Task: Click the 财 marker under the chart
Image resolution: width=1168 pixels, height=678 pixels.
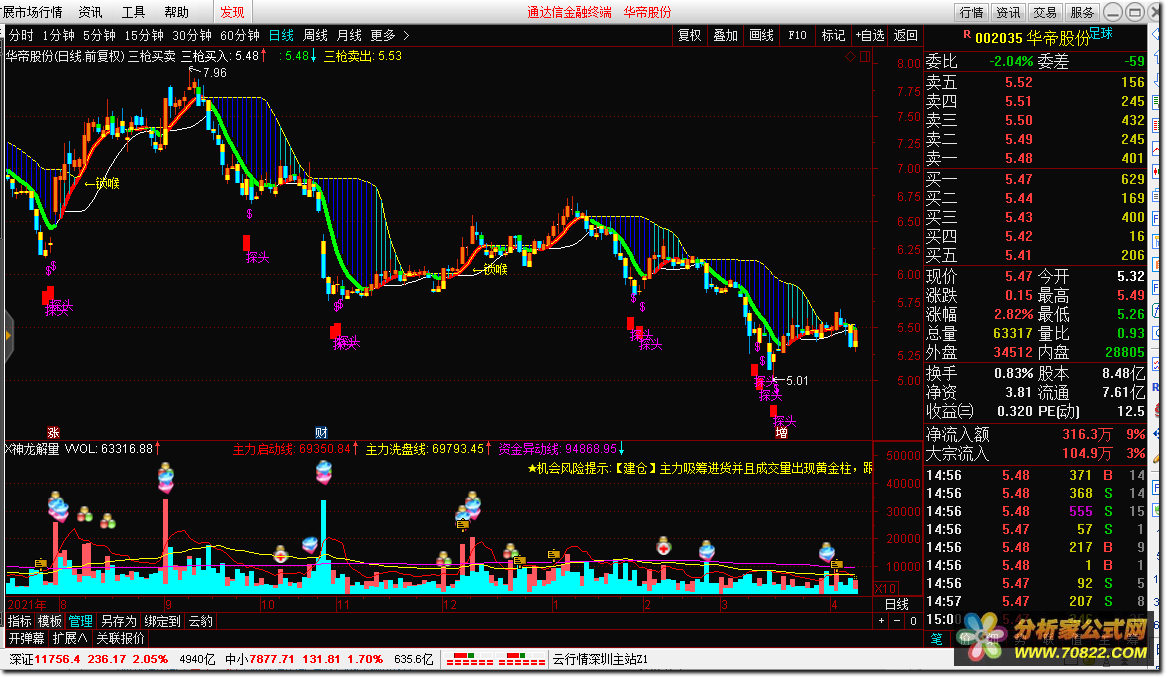Action: [x=321, y=432]
